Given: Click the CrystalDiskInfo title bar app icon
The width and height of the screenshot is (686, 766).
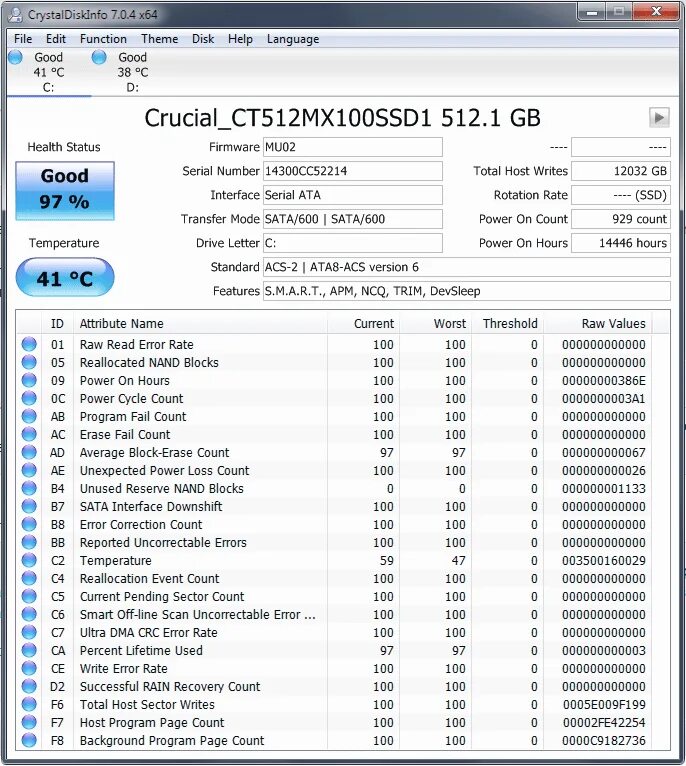Looking at the screenshot, I should pos(16,14).
